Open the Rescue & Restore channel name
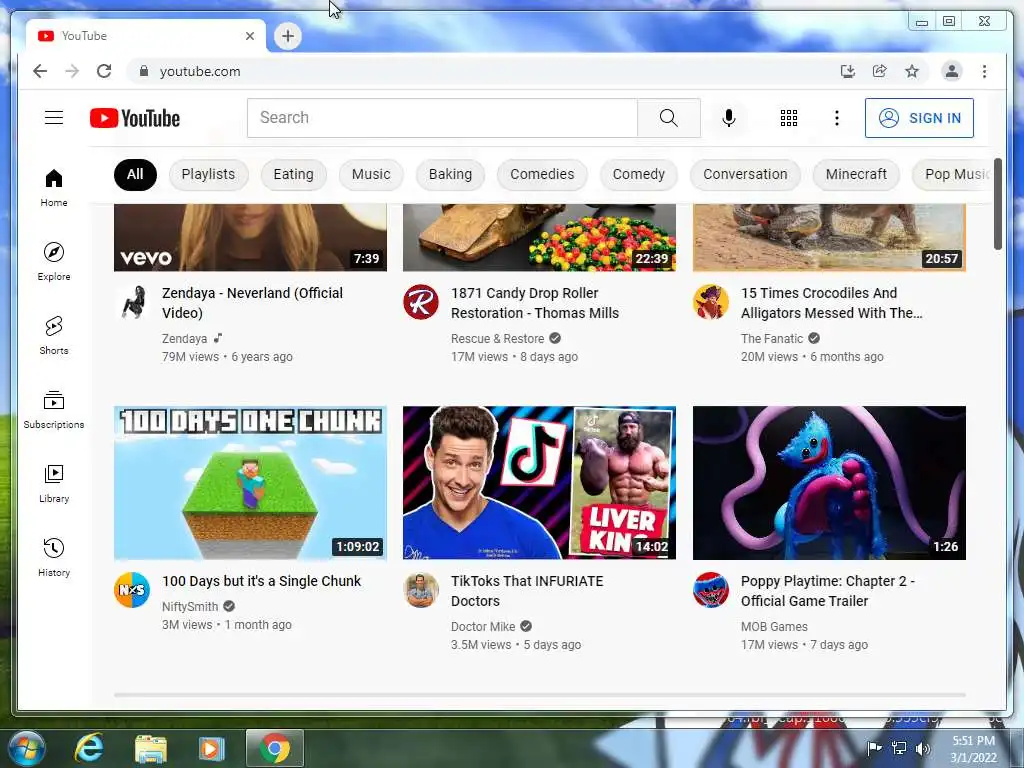 coord(497,338)
